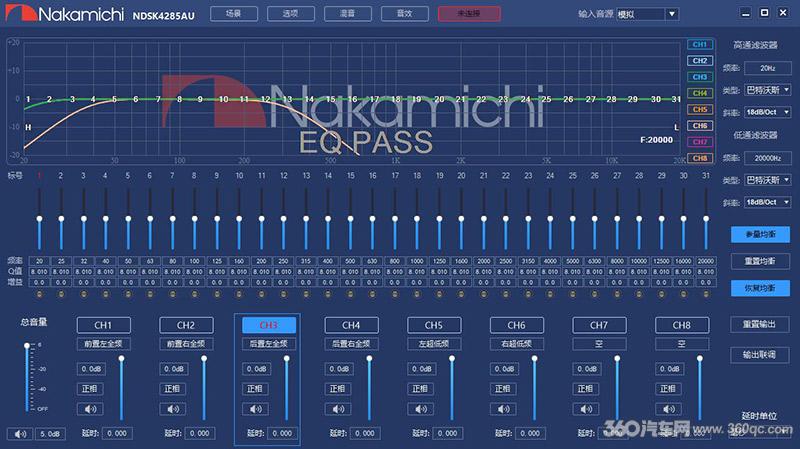The image size is (800, 449).
Task: Open the CH1 speaker type selector 前置左全频
Action: [x=104, y=344]
